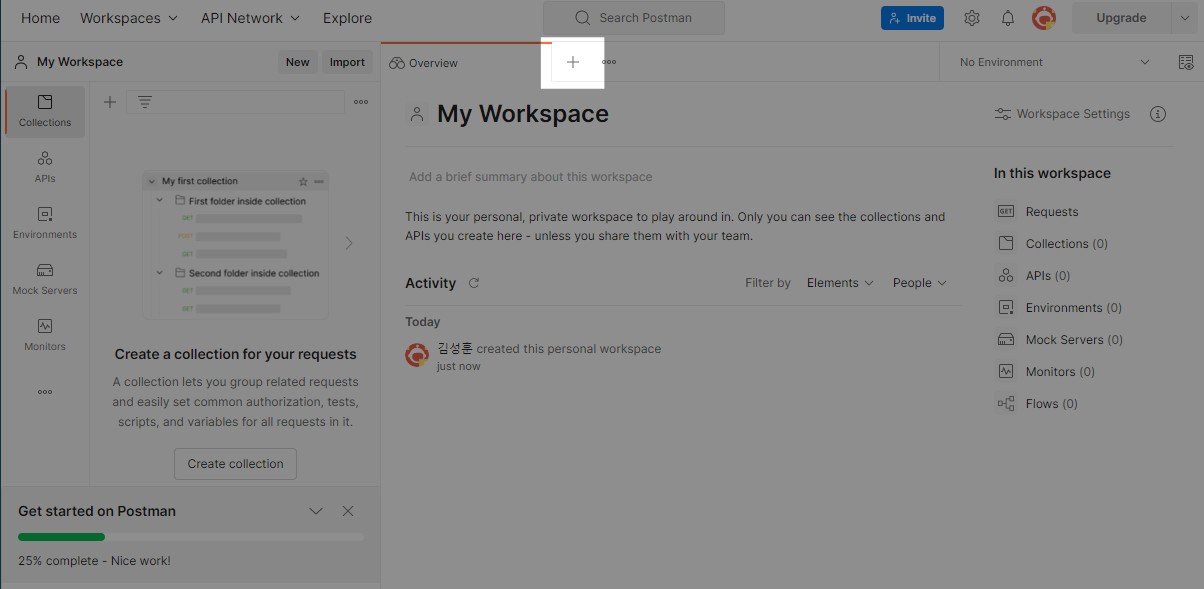Select the Collections sidebar icon

point(45,111)
